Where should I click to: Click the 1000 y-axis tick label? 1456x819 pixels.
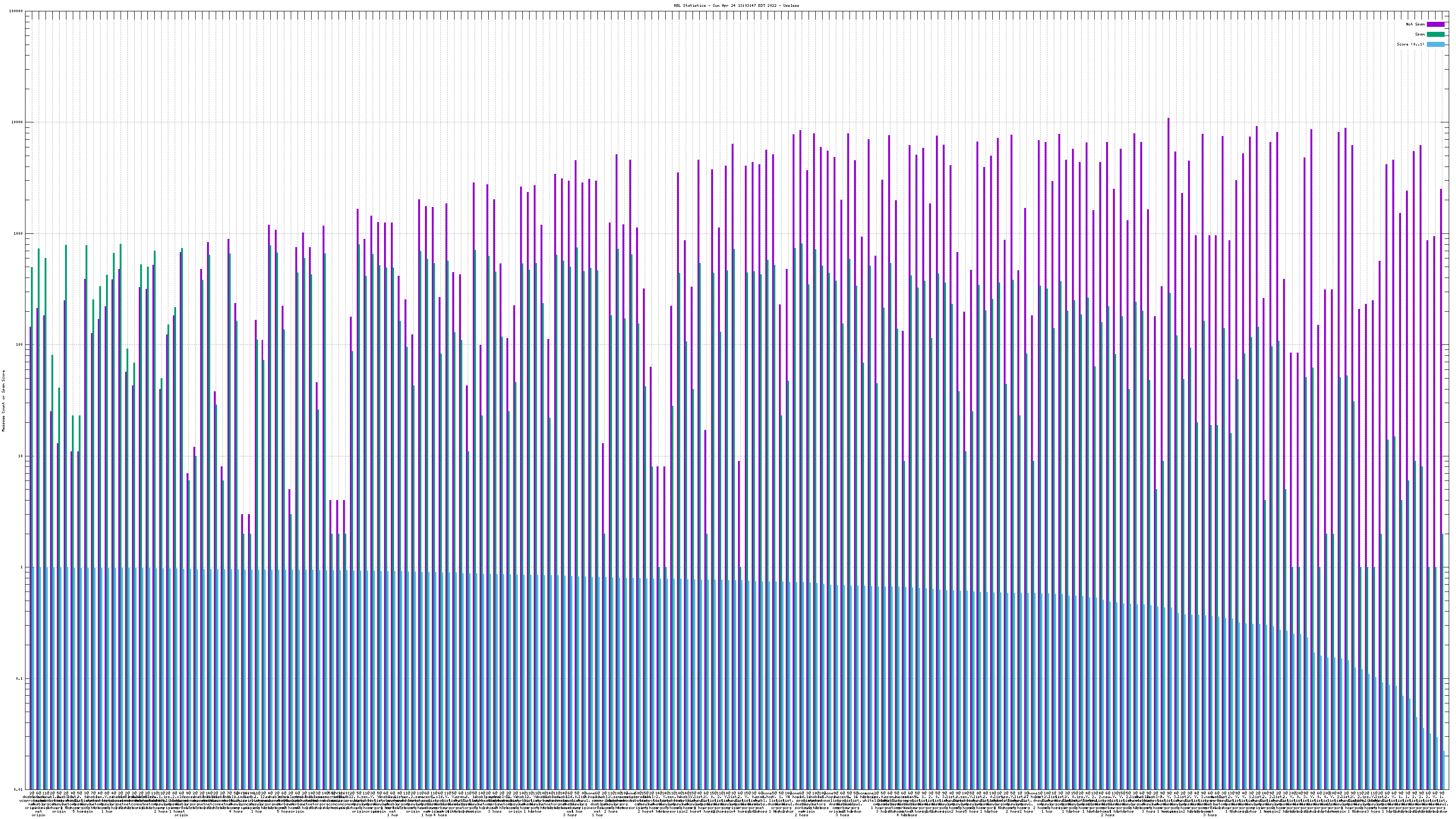(19, 234)
